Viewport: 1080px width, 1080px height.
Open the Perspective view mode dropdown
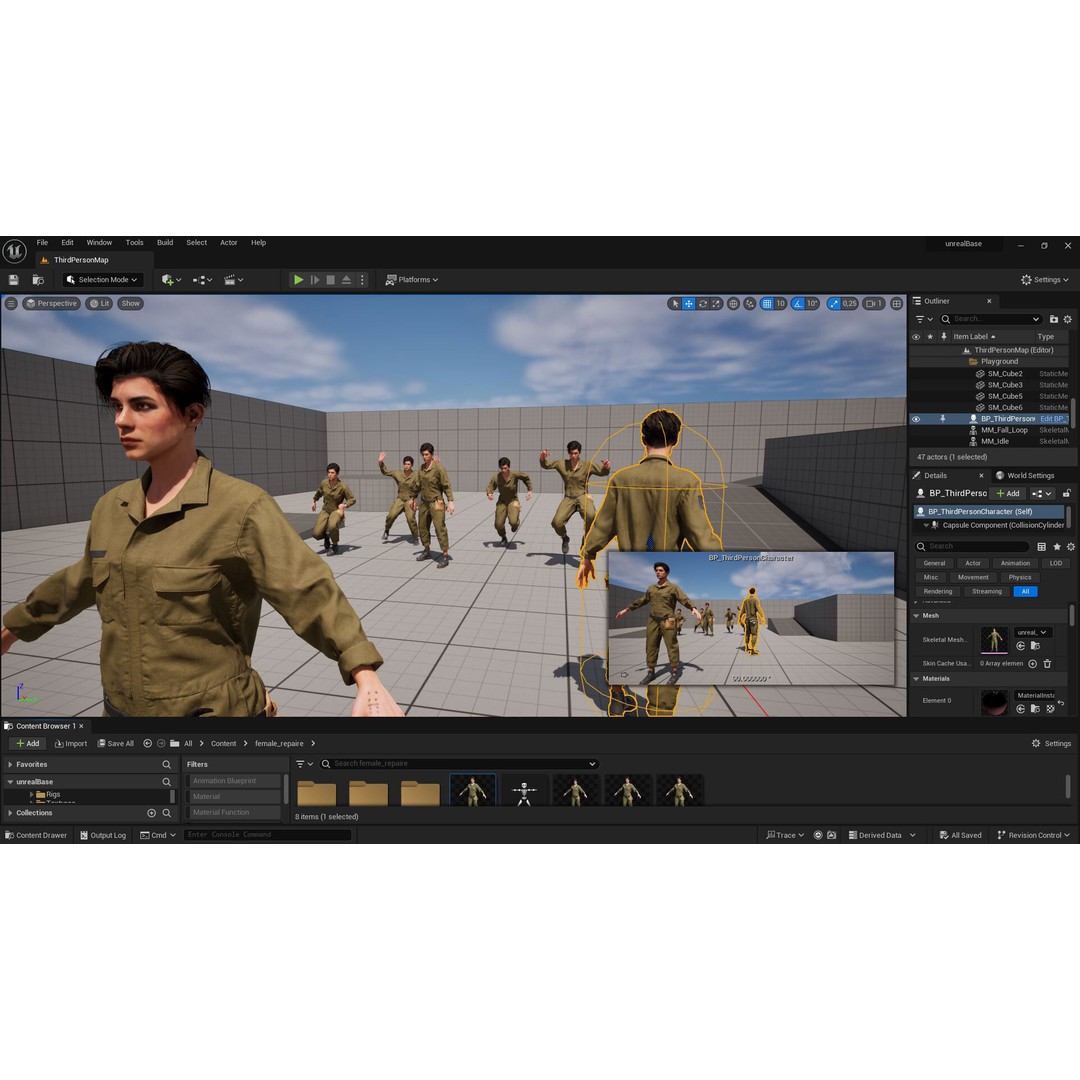pyautogui.click(x=52, y=303)
